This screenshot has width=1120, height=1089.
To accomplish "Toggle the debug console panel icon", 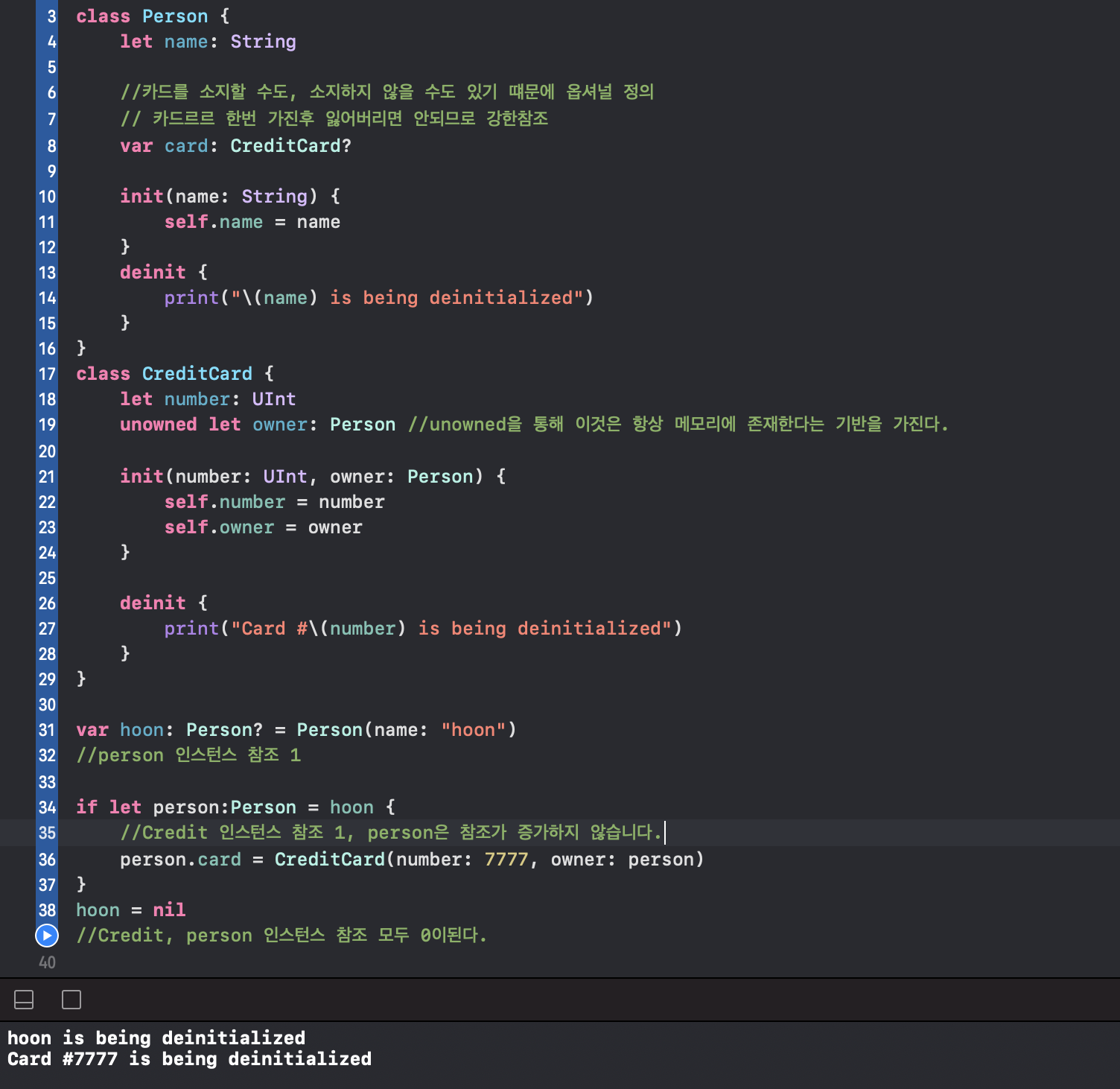I will point(24,1000).
